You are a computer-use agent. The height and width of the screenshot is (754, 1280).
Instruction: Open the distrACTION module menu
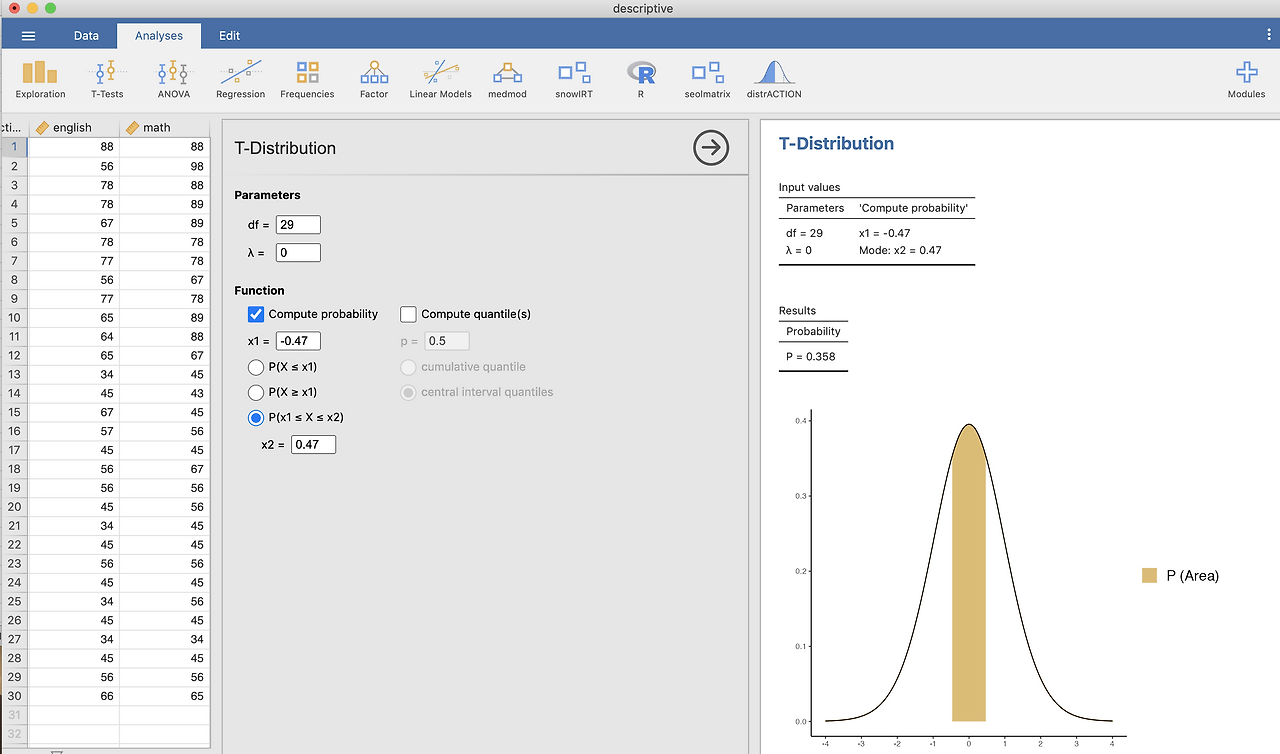point(774,79)
